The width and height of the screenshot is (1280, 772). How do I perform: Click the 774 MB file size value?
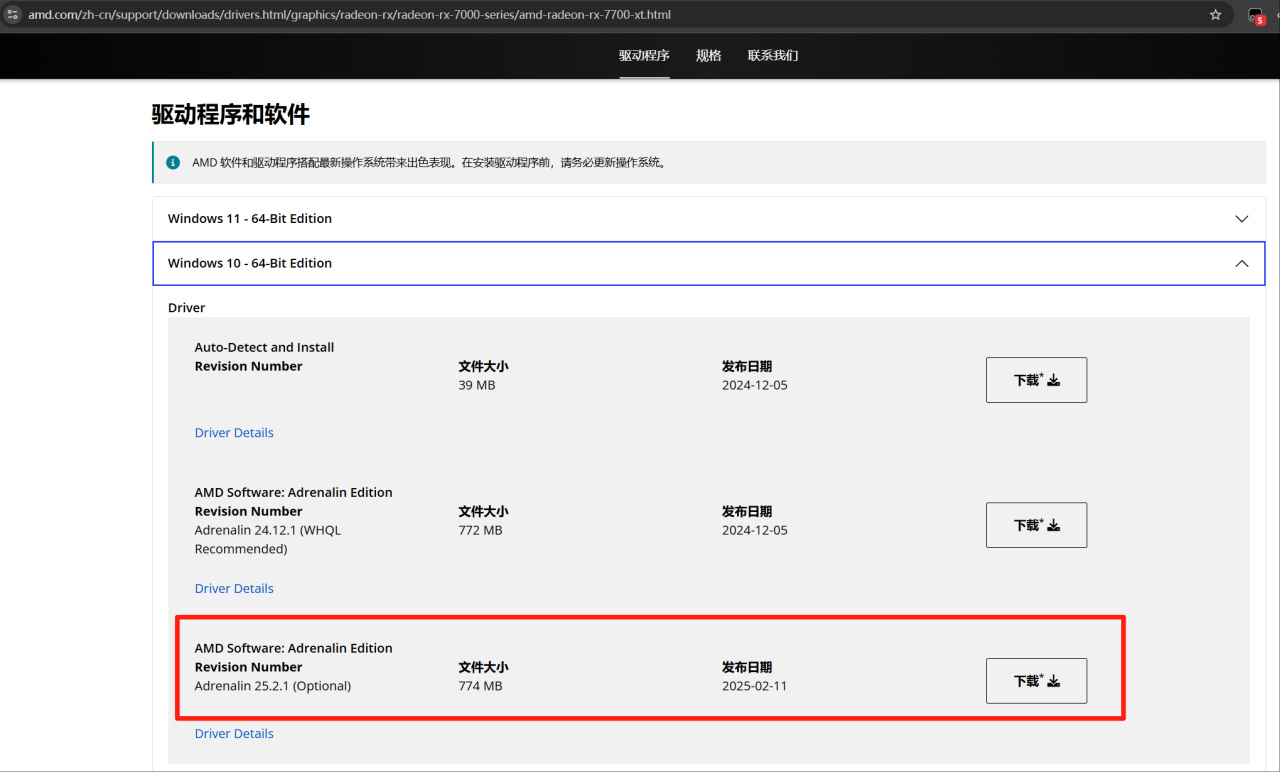pos(481,686)
